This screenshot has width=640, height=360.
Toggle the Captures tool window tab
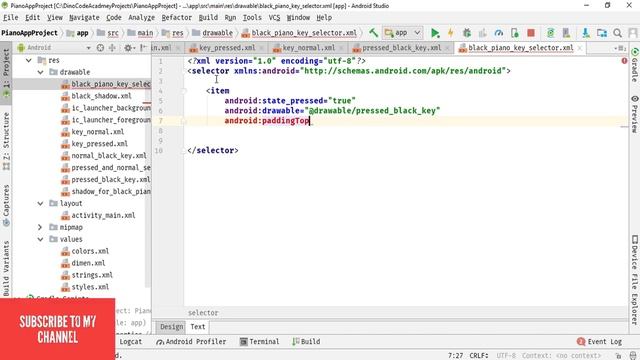[x=6, y=205]
